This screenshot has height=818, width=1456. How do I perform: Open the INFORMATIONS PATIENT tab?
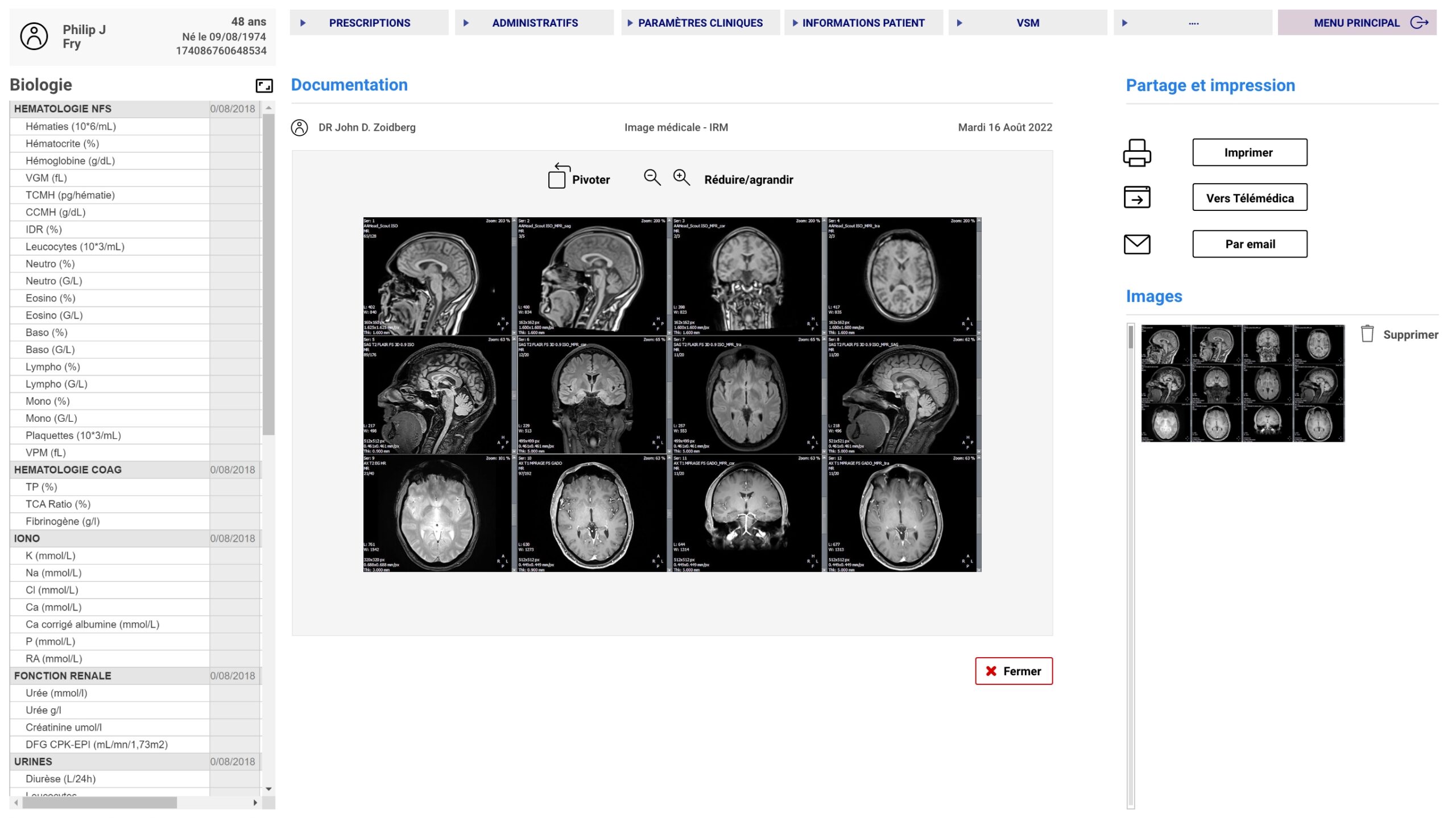point(863,23)
